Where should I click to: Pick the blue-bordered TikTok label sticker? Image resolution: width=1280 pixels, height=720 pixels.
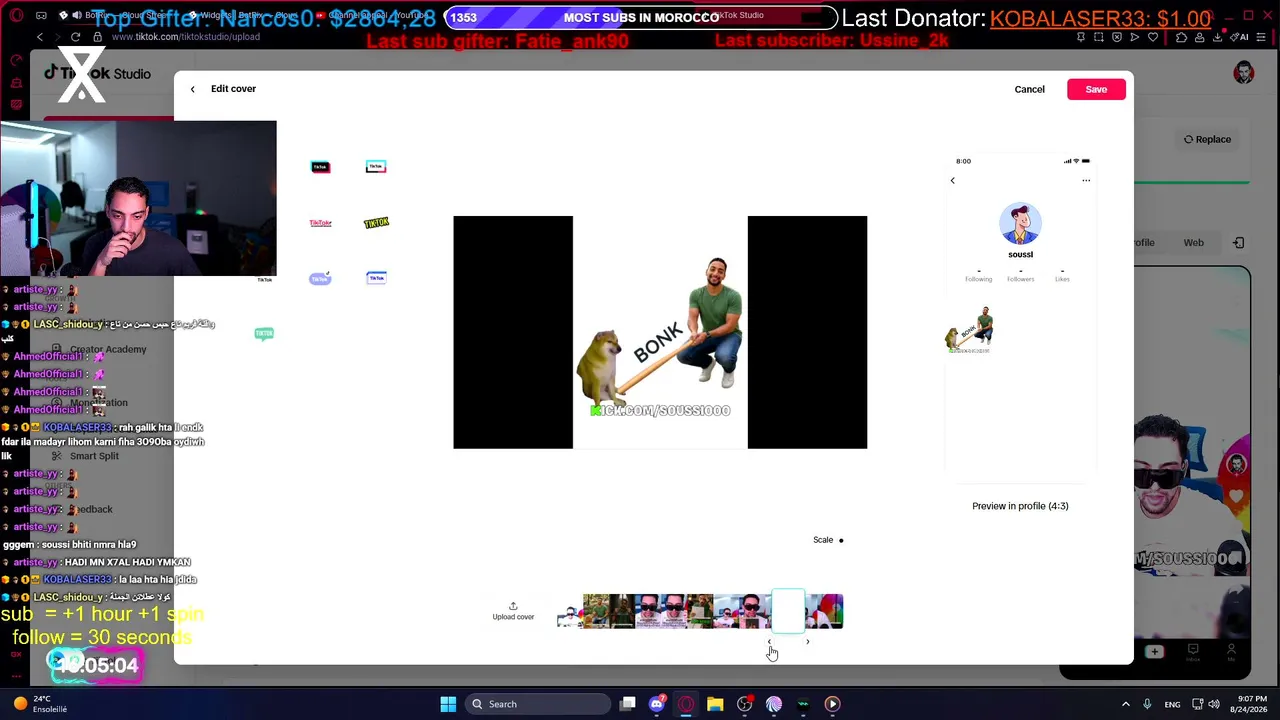(376, 278)
